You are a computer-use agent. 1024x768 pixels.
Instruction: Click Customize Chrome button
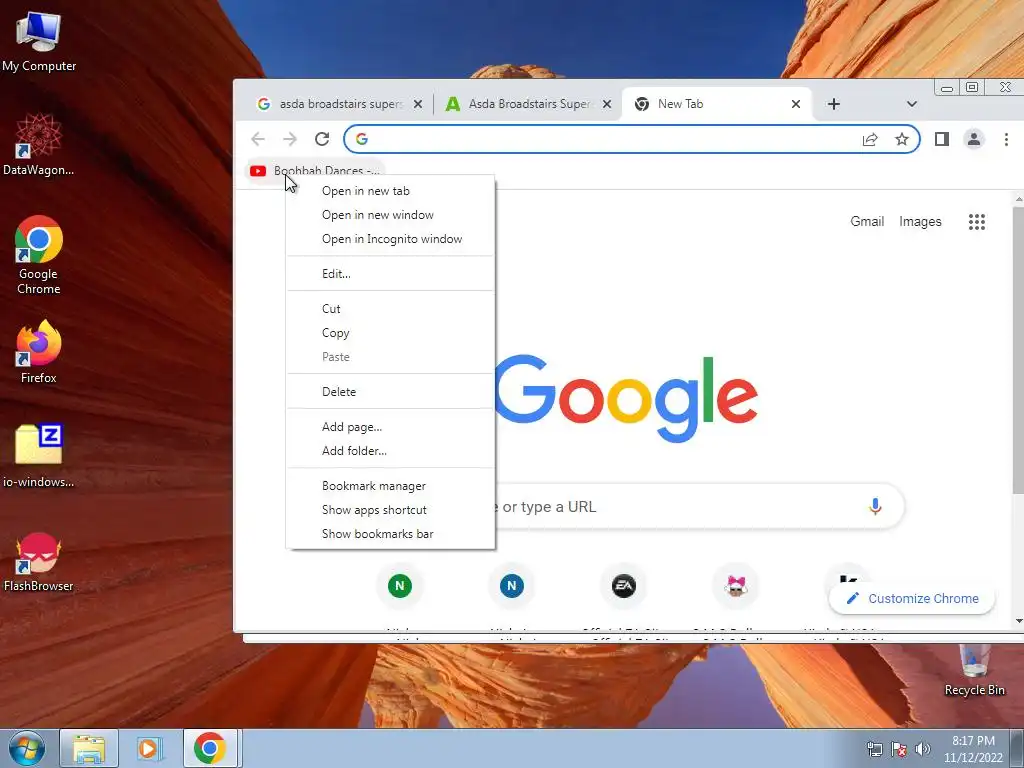coord(912,598)
